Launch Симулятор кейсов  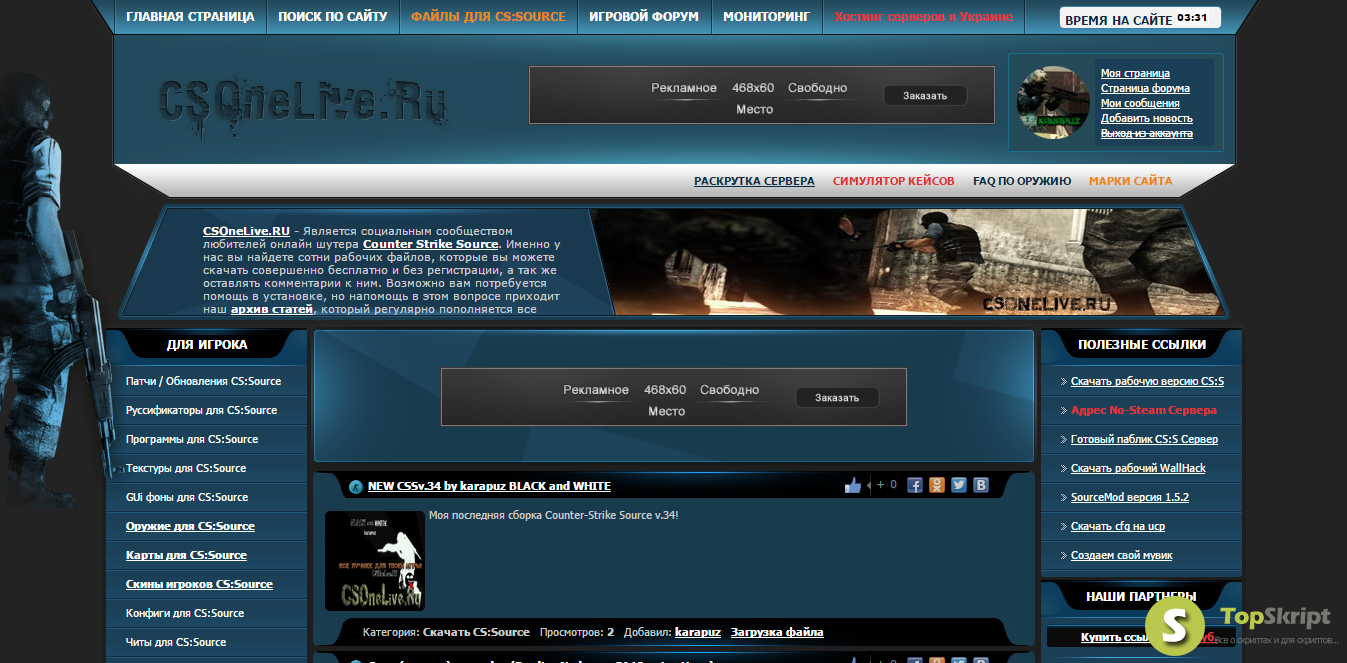894,181
